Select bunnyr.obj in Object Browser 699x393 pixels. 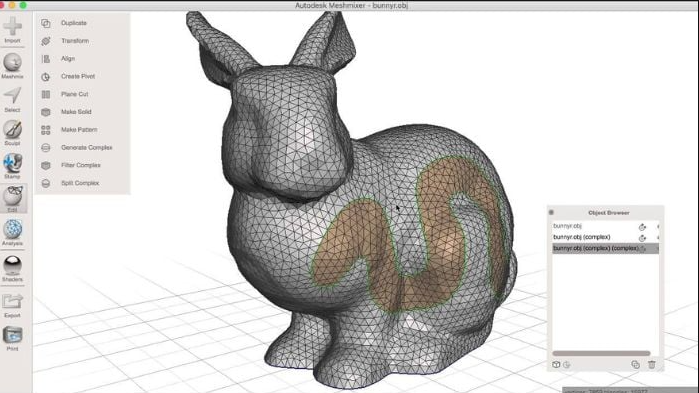tap(605, 226)
